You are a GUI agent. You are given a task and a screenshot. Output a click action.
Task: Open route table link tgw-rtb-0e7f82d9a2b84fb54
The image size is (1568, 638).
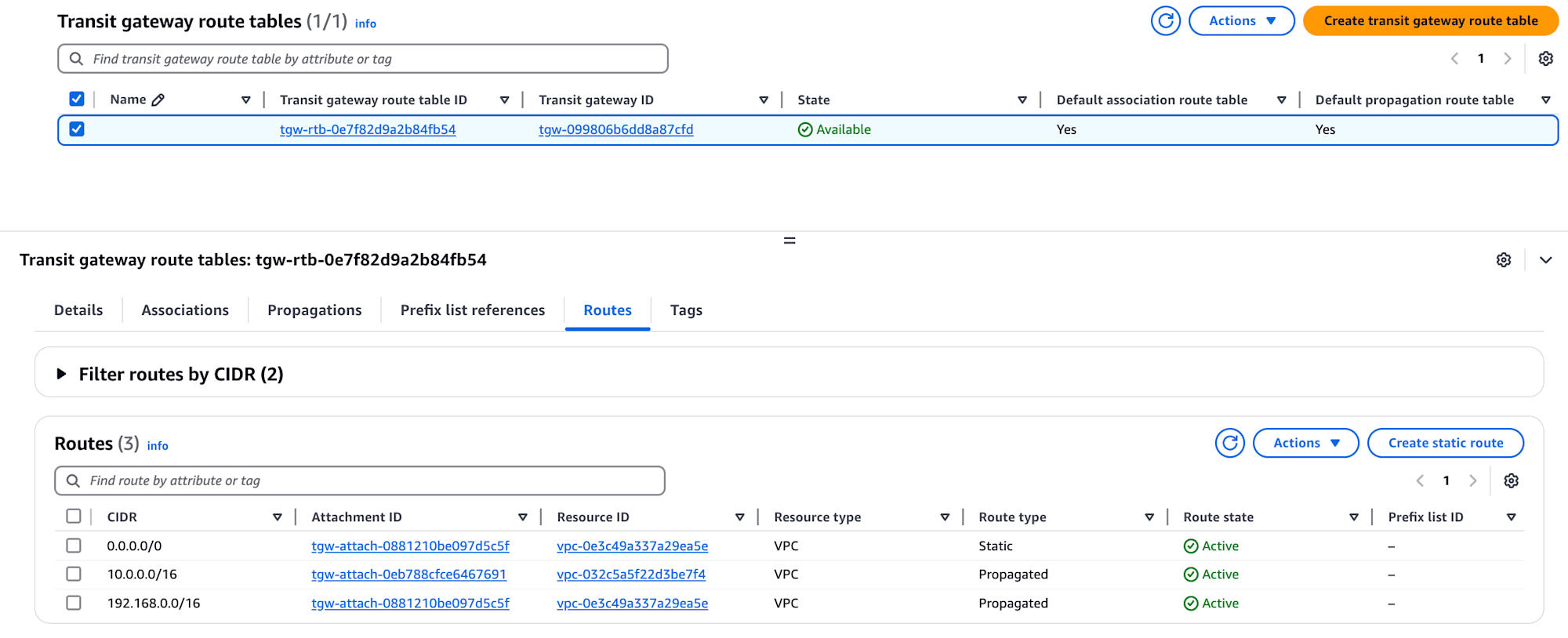368,129
